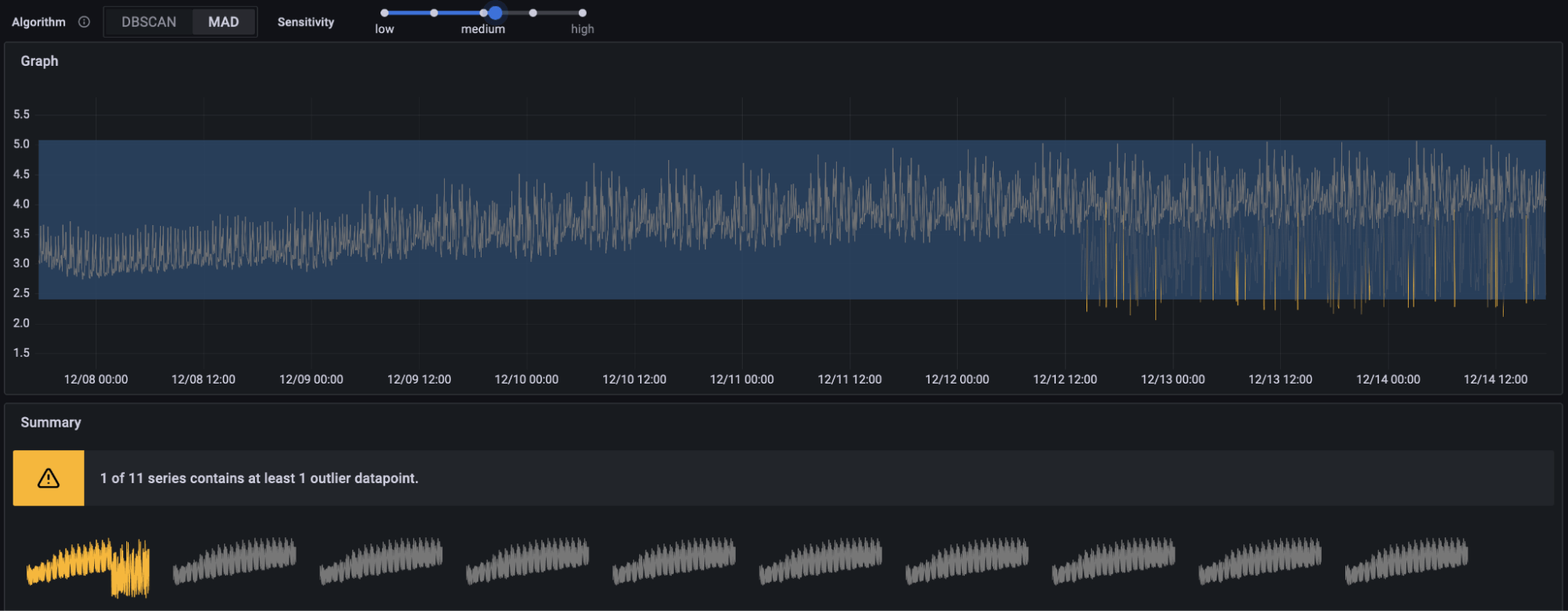This screenshot has width=1568, height=611.
Task: Click the 'high' sensitivity label
Action: 582,29
